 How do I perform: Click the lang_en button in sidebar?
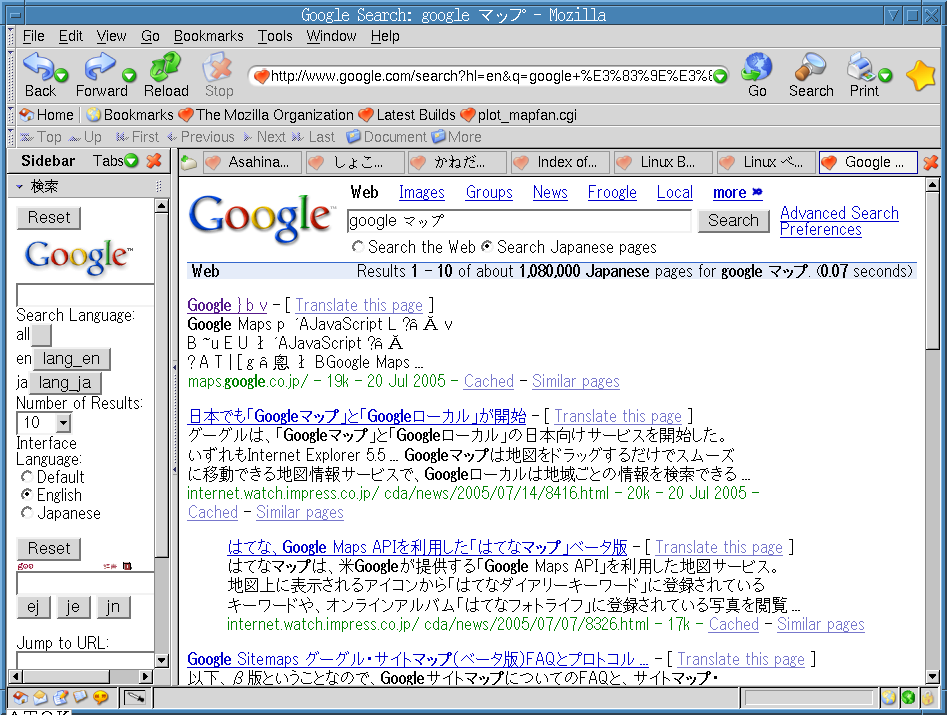[x=71, y=359]
